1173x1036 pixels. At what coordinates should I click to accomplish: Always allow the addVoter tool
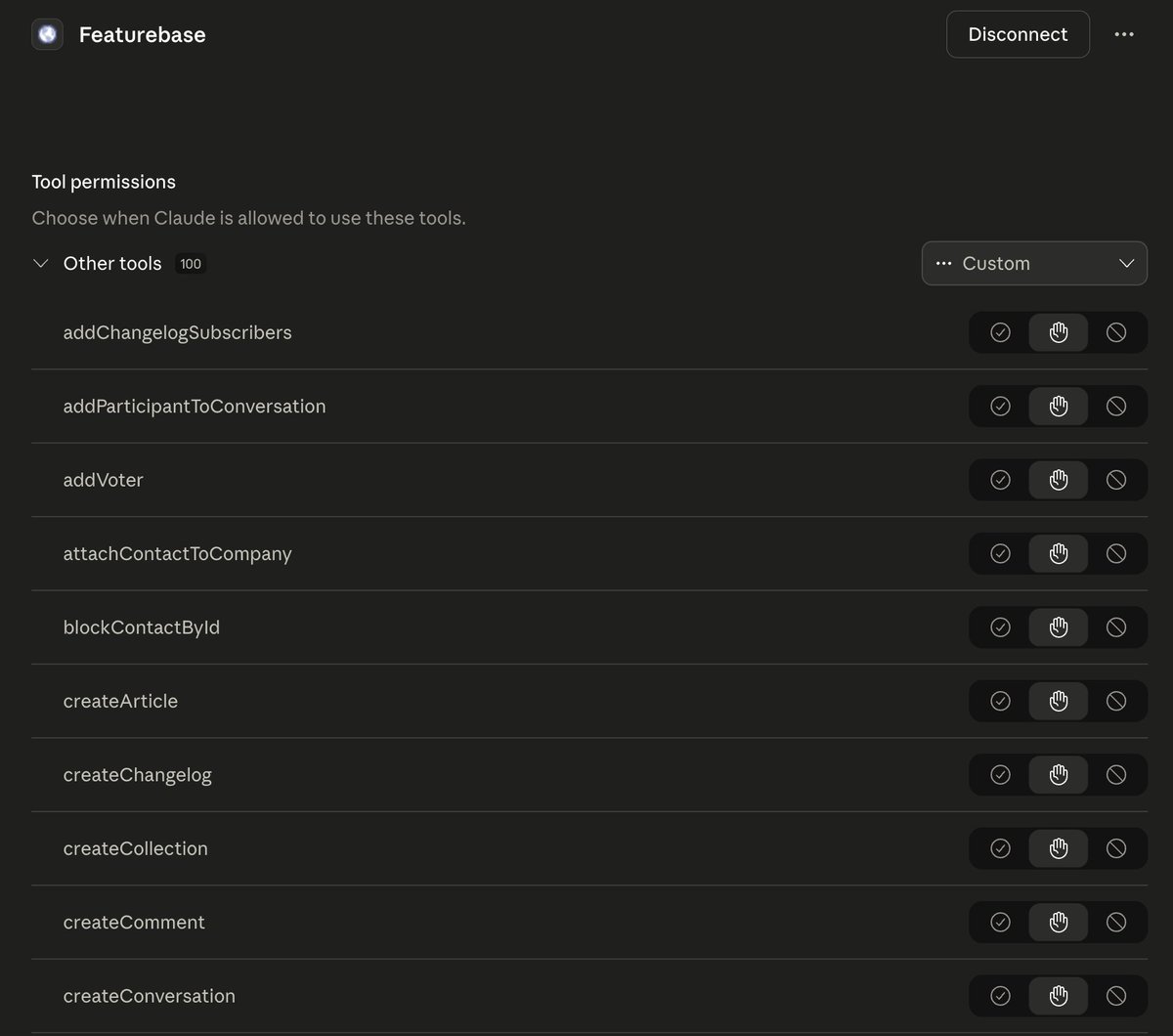(x=1000, y=480)
